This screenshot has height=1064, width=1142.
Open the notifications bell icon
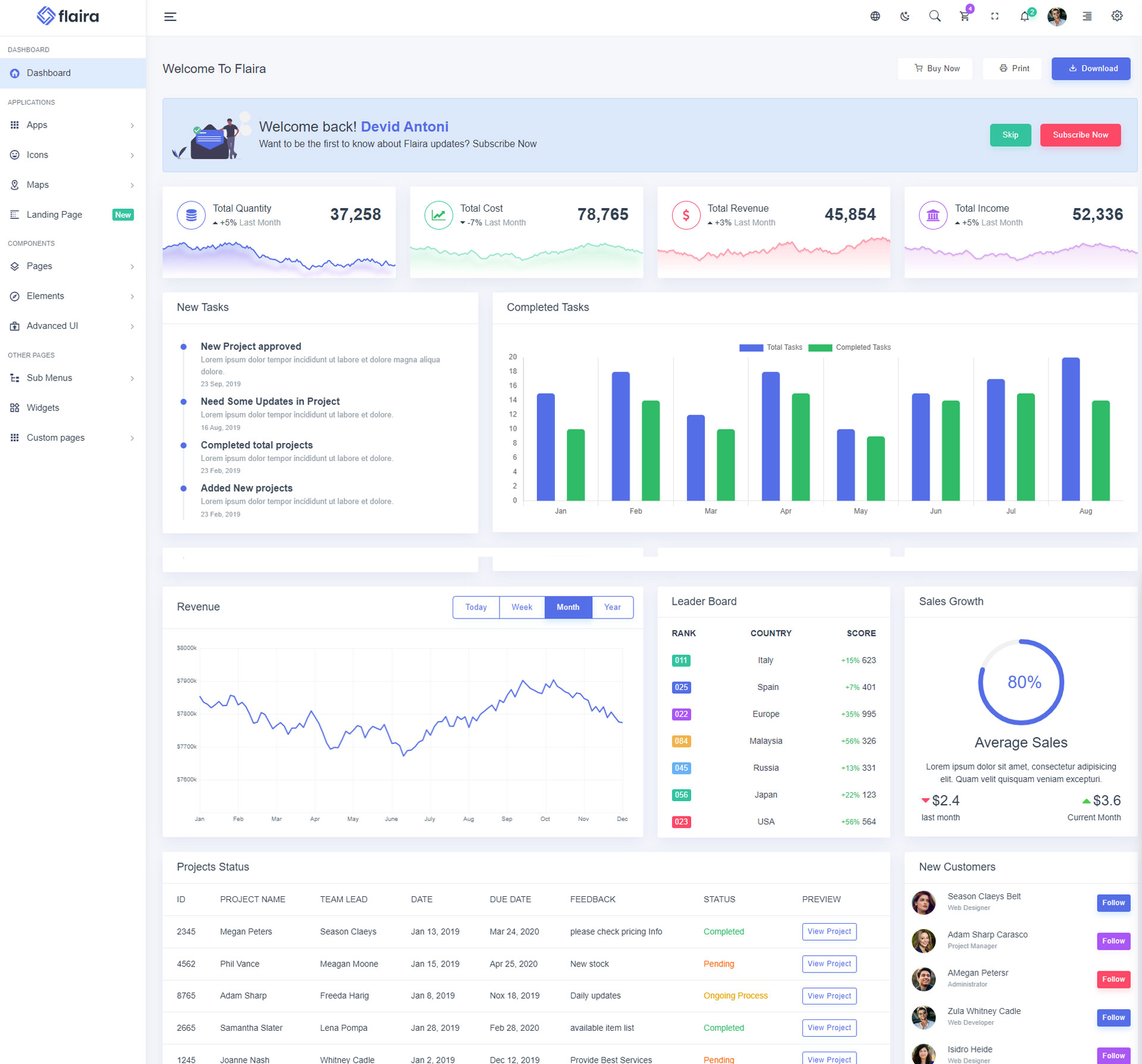point(1024,17)
